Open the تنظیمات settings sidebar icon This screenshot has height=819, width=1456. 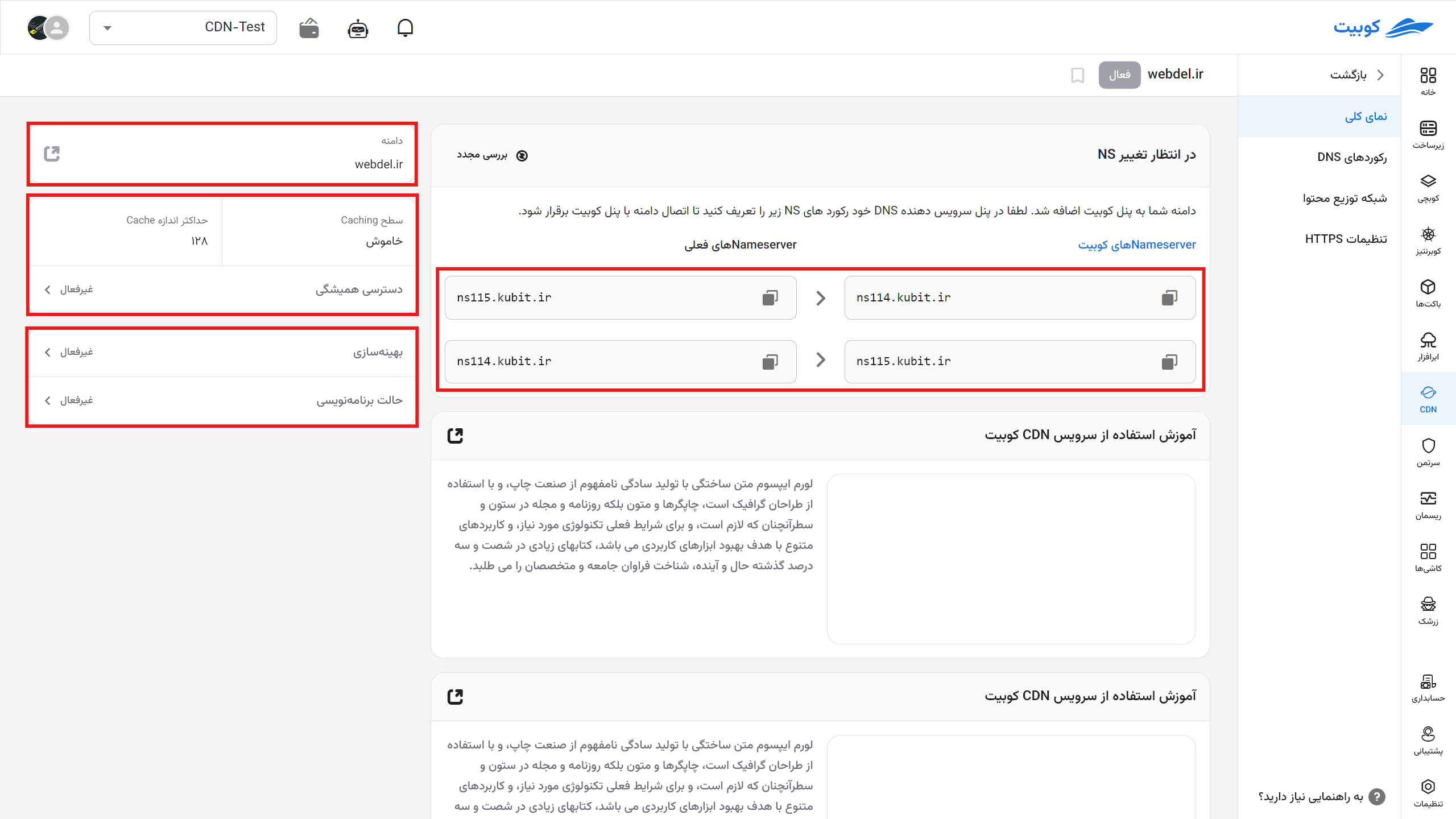click(1428, 793)
